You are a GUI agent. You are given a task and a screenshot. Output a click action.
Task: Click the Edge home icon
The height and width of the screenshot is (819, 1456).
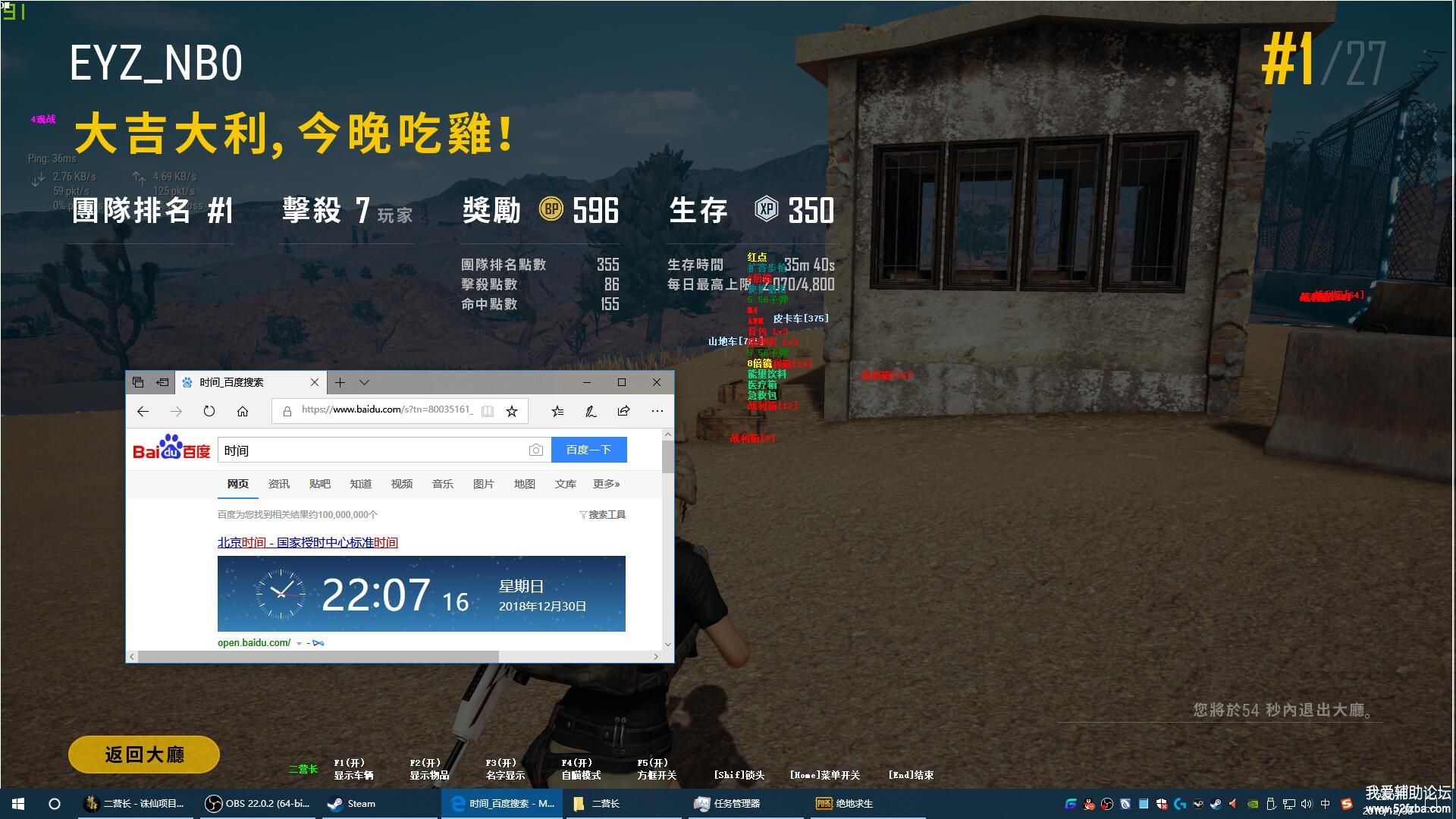pos(243,411)
